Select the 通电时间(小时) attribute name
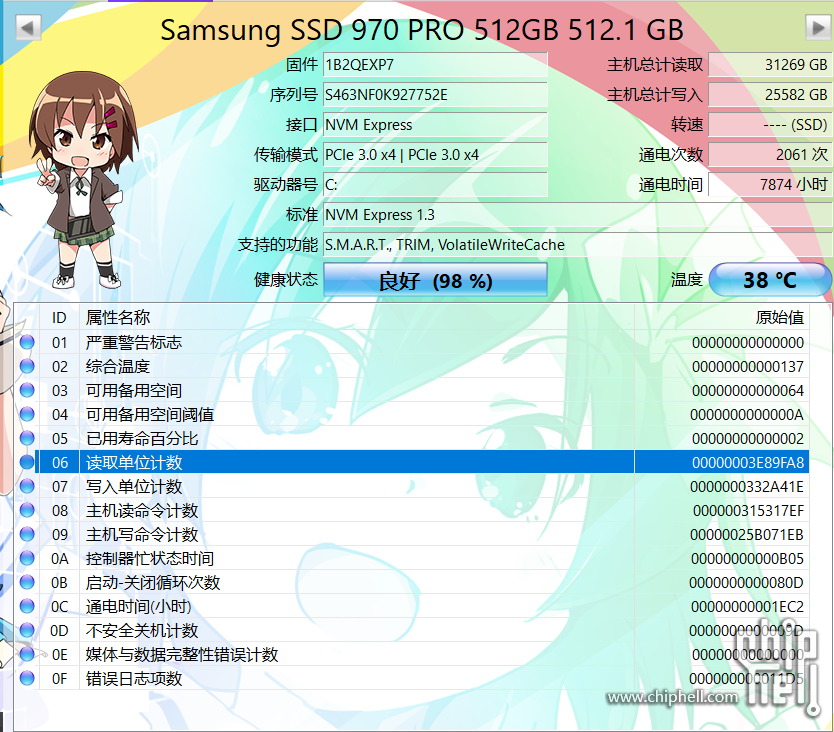 [139, 606]
